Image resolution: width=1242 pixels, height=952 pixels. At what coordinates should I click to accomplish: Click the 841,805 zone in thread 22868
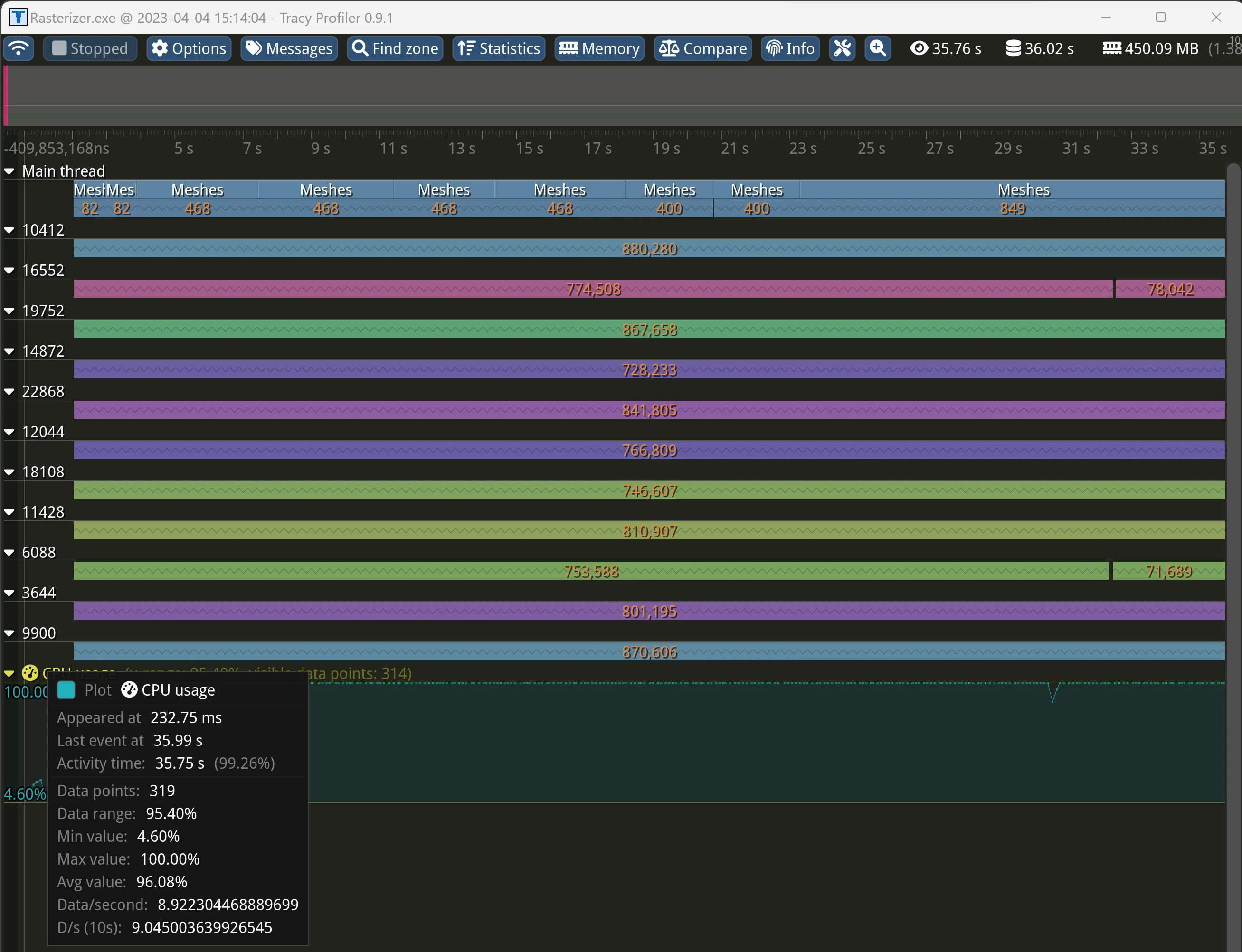point(649,410)
